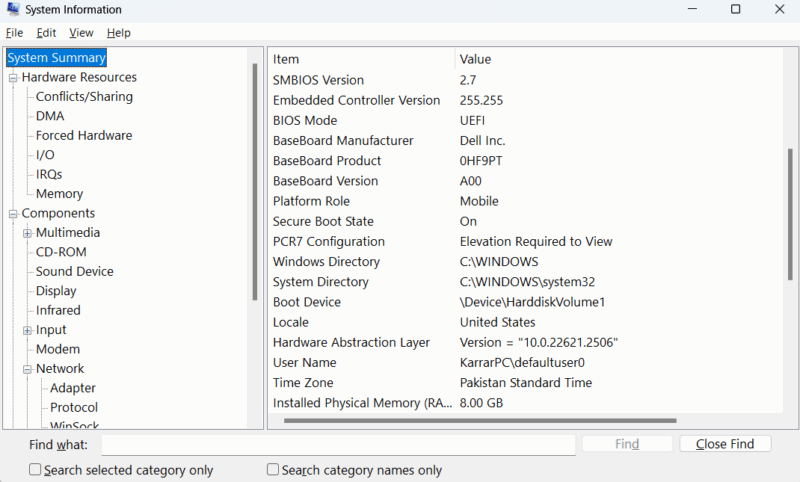This screenshot has width=800, height=482.
Task: Select Sound Device in the tree
Action: 74,271
